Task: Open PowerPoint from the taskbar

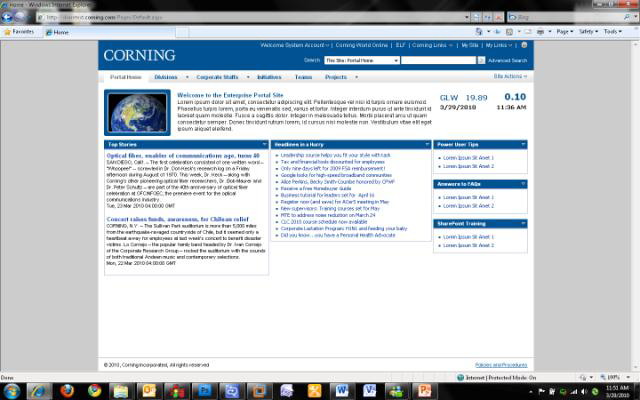Action: 424,391
